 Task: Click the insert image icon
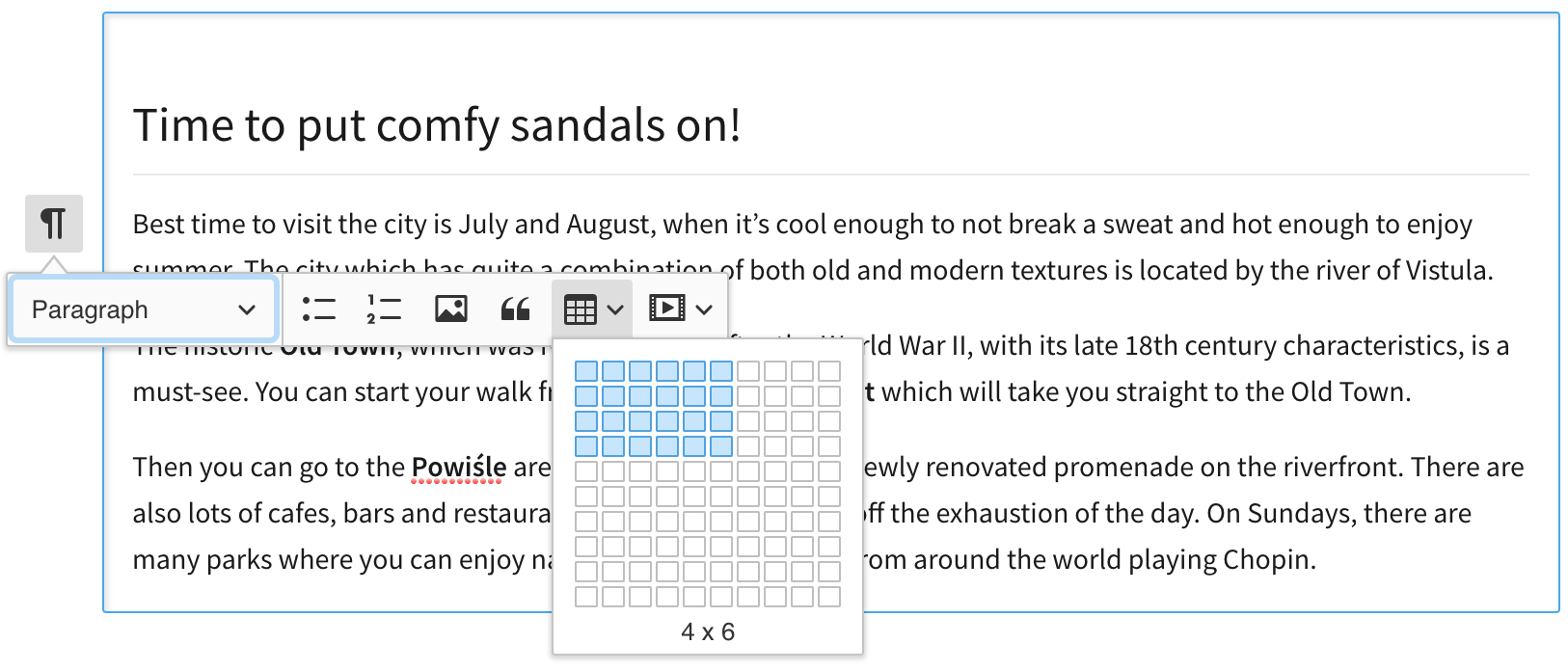coord(450,309)
